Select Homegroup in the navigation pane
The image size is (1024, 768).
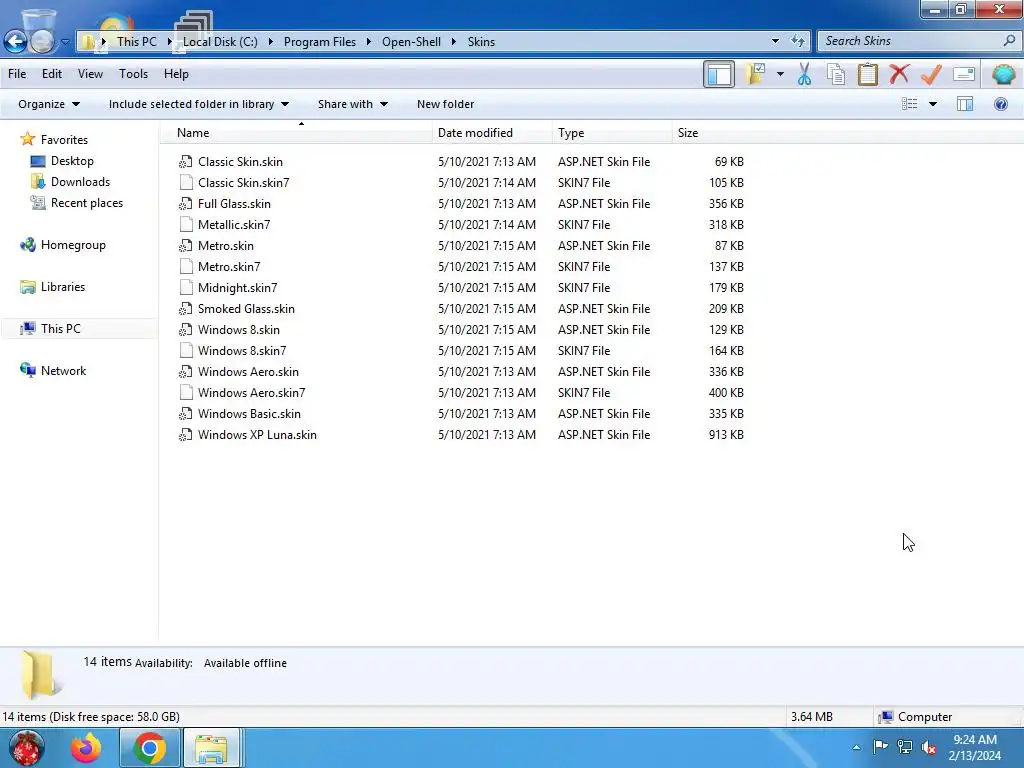coord(73,245)
